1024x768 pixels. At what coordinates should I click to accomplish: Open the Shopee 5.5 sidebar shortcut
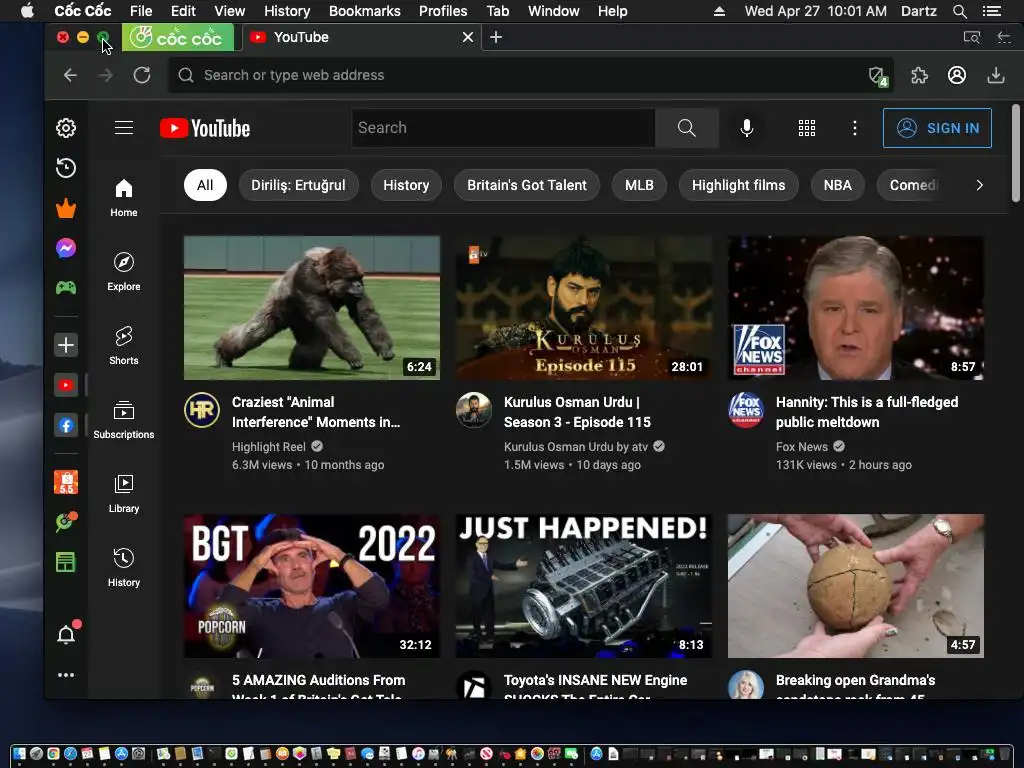[x=66, y=483]
